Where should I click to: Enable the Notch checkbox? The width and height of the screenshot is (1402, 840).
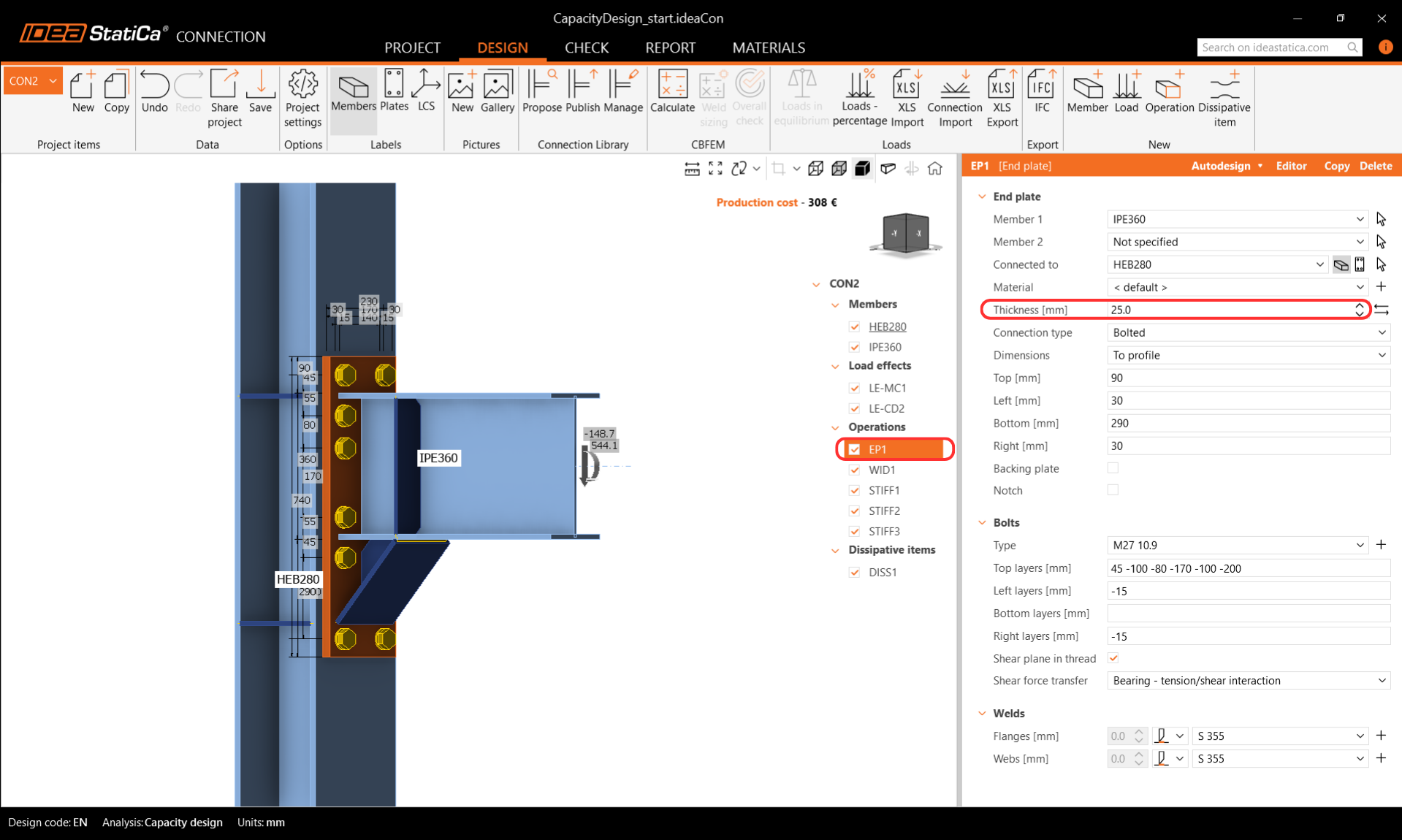point(1113,489)
